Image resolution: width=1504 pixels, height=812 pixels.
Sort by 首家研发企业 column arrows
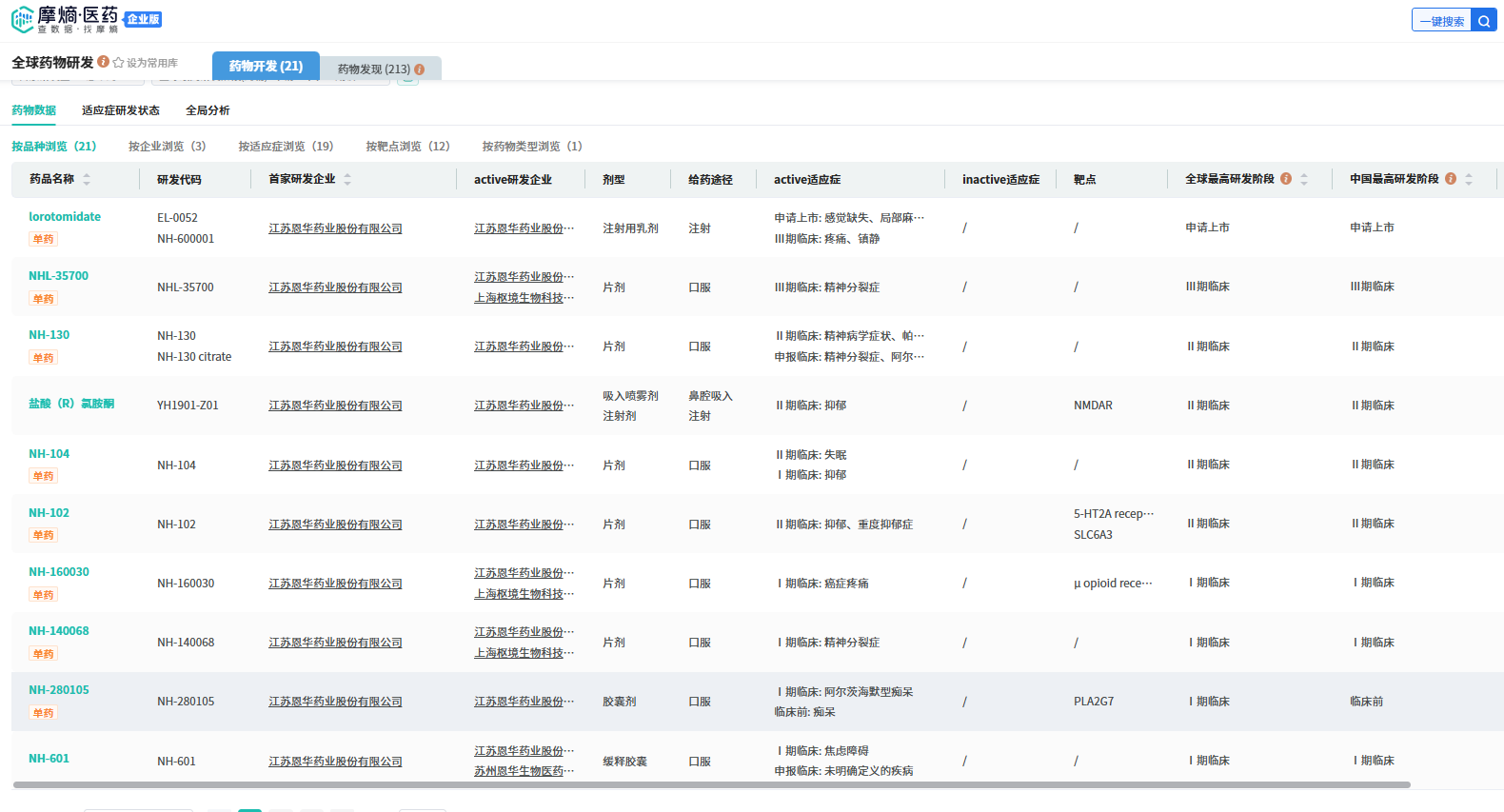[x=347, y=179]
